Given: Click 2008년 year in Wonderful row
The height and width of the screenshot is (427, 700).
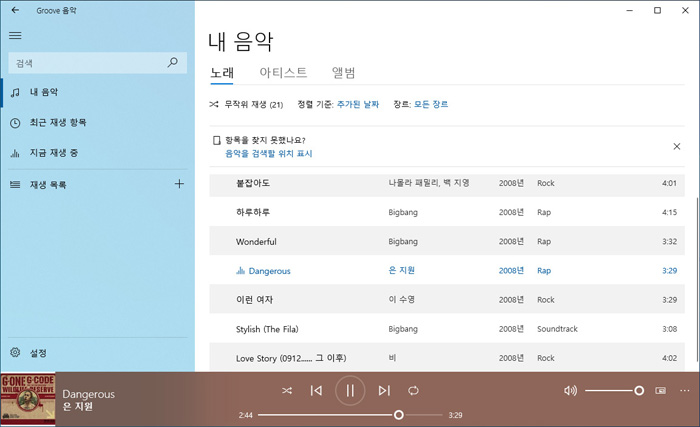Looking at the screenshot, I should point(511,242).
